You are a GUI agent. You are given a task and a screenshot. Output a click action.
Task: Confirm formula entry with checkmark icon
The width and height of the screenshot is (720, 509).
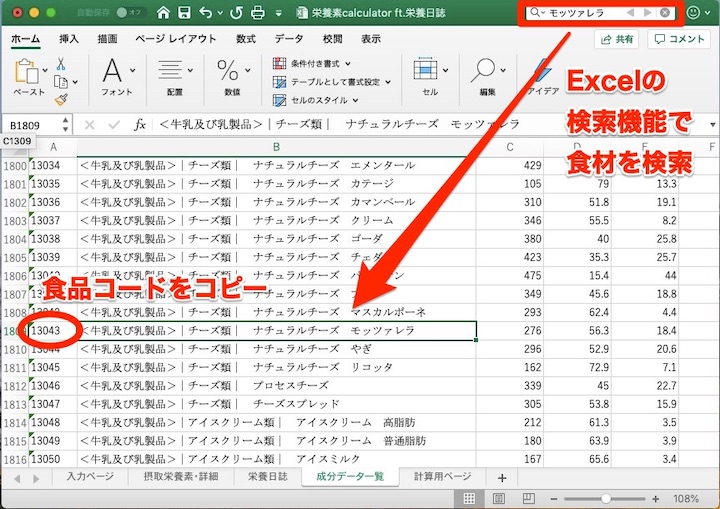click(114, 124)
